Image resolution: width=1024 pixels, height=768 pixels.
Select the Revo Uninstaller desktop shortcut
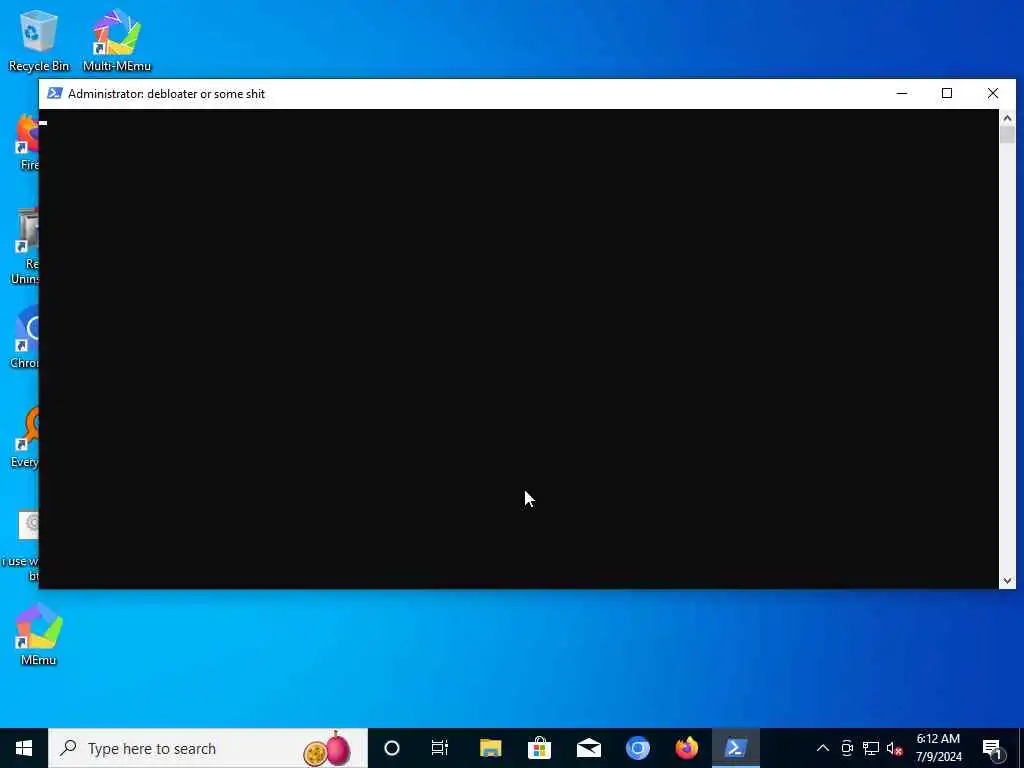coord(25,247)
